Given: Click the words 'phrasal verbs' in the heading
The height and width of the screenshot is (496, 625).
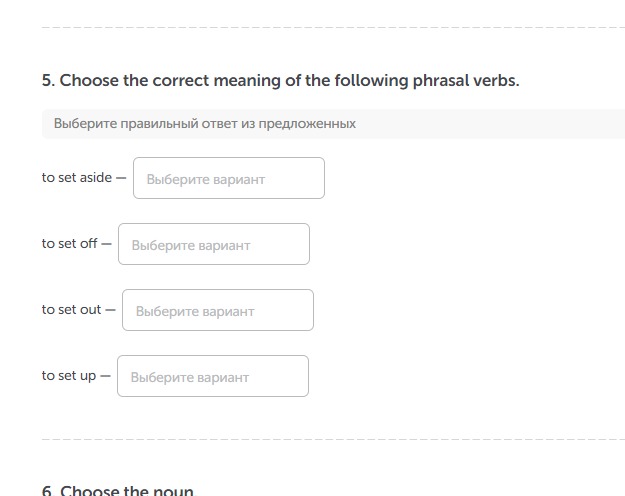Looking at the screenshot, I should coord(465,80).
